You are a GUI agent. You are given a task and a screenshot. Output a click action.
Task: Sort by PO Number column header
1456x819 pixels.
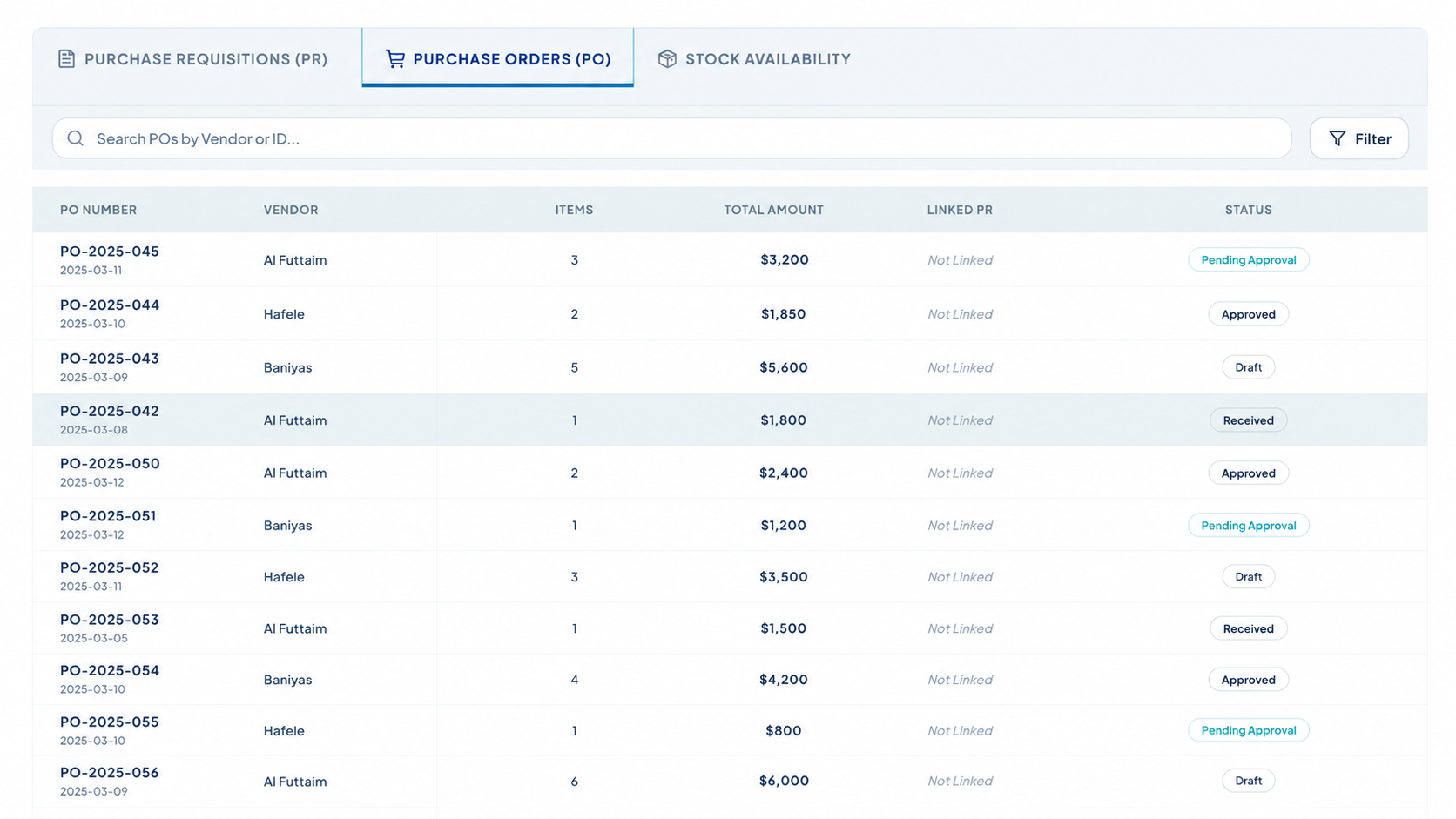(x=98, y=210)
